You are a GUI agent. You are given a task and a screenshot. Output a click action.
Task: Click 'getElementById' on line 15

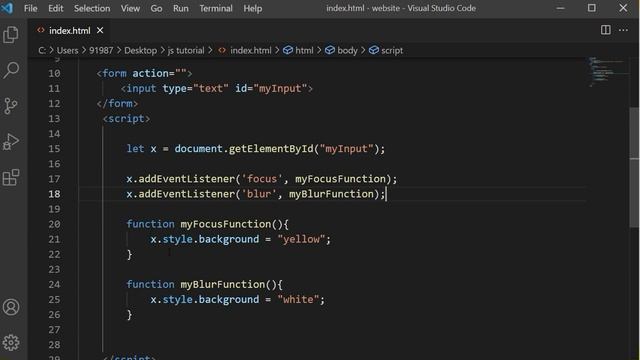click(271, 149)
